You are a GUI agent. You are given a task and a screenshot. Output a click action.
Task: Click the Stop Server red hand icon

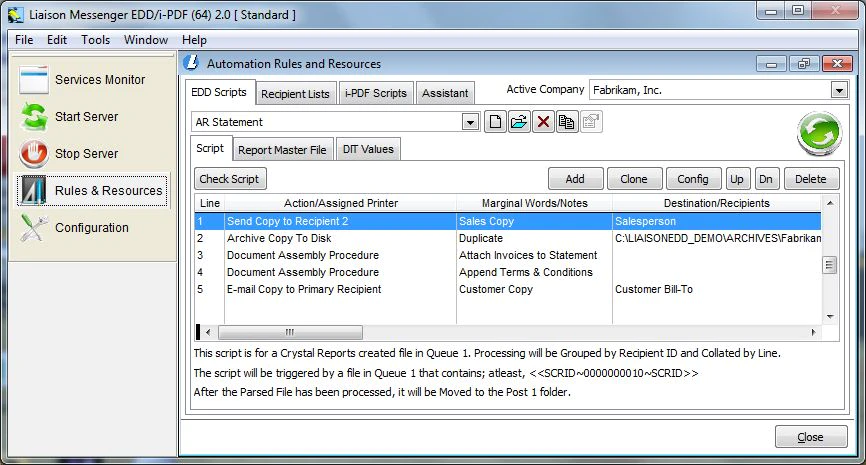point(34,154)
